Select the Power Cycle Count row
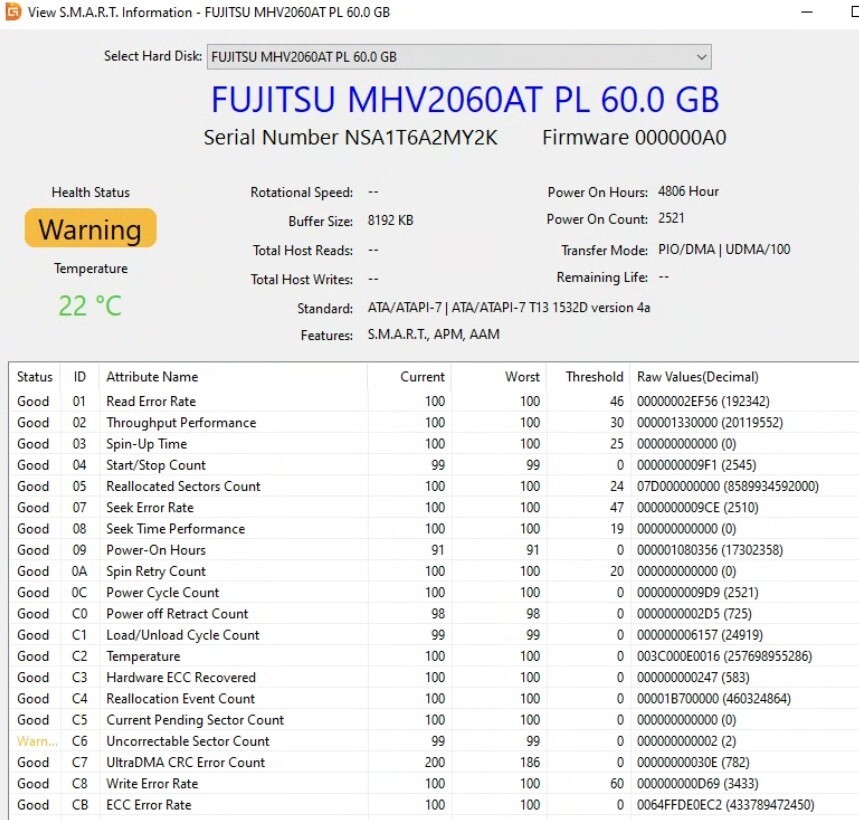 click(x=434, y=593)
